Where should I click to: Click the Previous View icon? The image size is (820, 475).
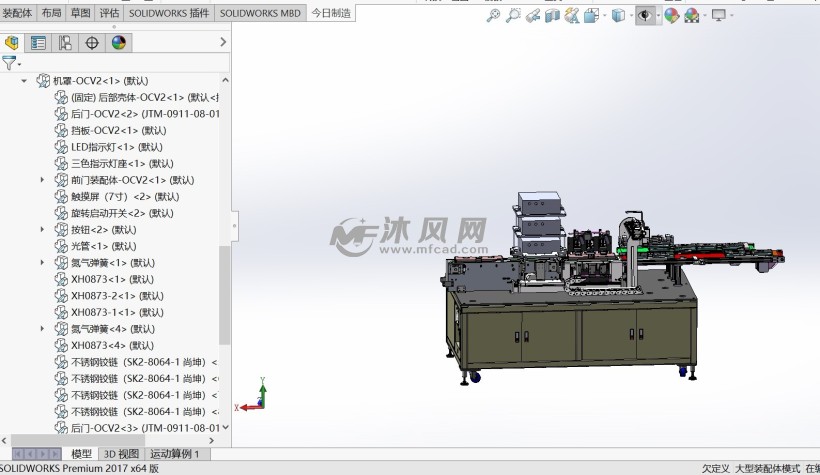[533, 16]
